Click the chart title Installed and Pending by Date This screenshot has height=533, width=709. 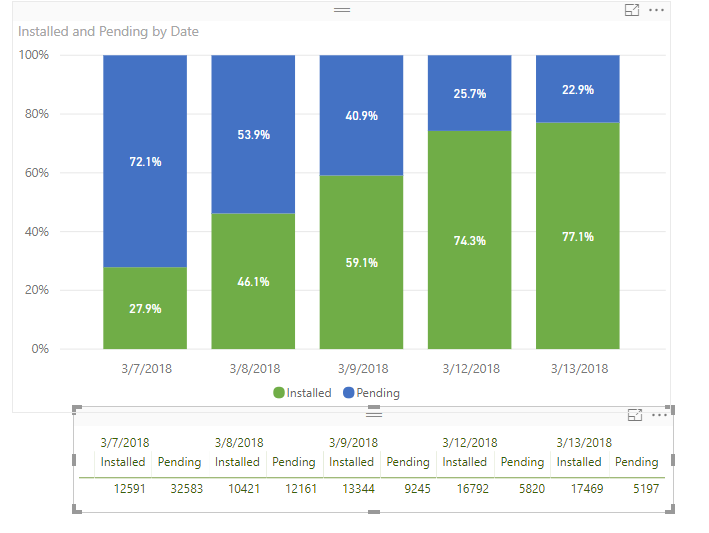pos(108,32)
